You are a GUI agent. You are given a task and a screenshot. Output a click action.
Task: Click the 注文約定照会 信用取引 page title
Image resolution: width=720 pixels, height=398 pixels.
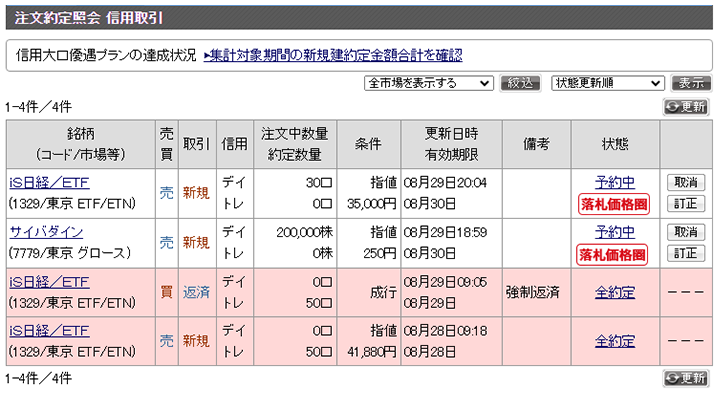[89, 18]
